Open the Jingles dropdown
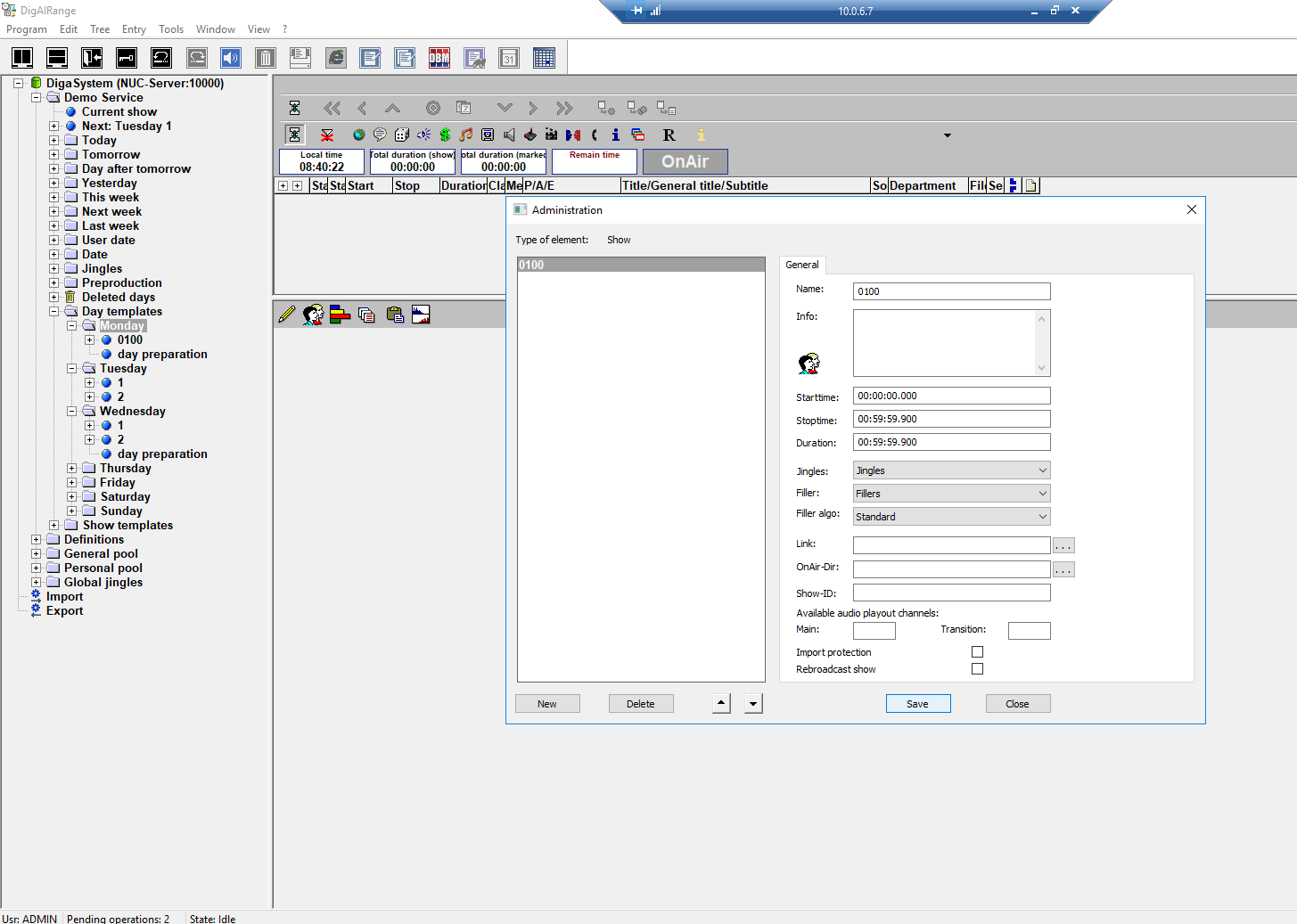This screenshot has height=924, width=1297. pyautogui.click(x=951, y=470)
